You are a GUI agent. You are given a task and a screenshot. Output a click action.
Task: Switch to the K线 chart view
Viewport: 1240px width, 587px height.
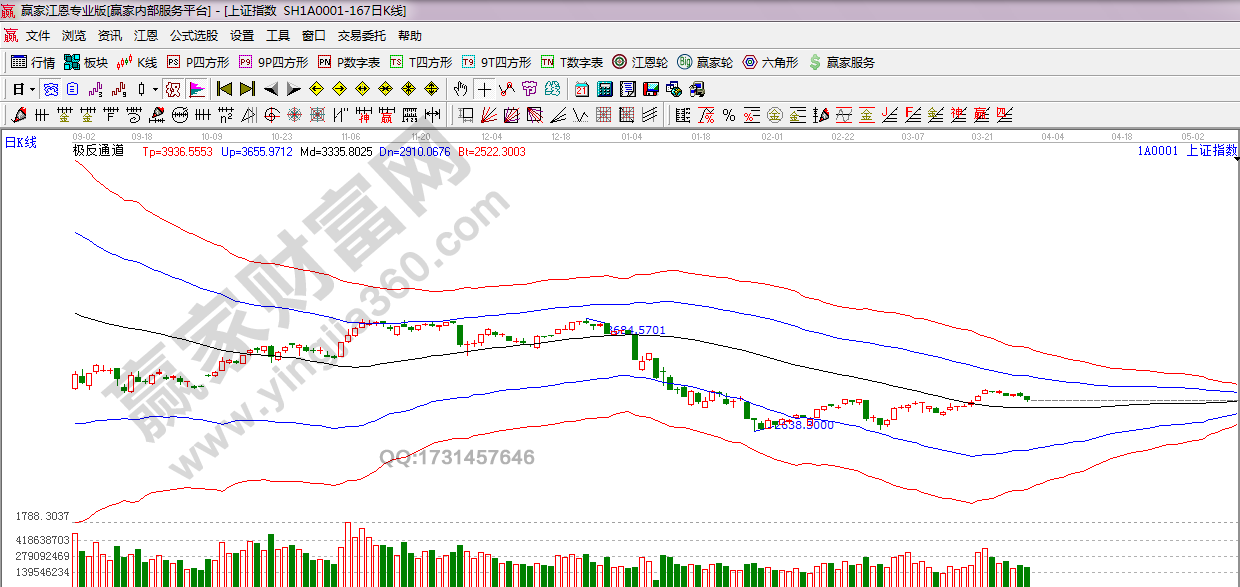click(137, 62)
